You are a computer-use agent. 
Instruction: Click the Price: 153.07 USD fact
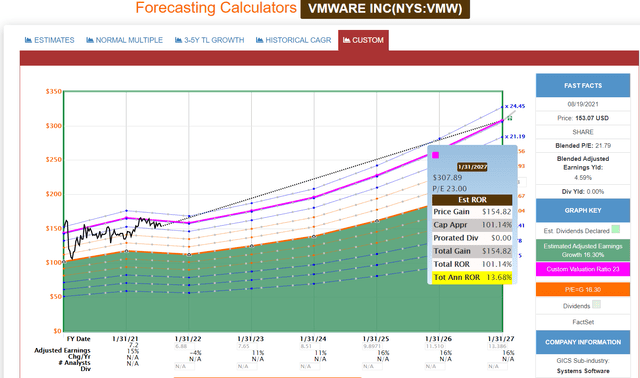[583, 118]
